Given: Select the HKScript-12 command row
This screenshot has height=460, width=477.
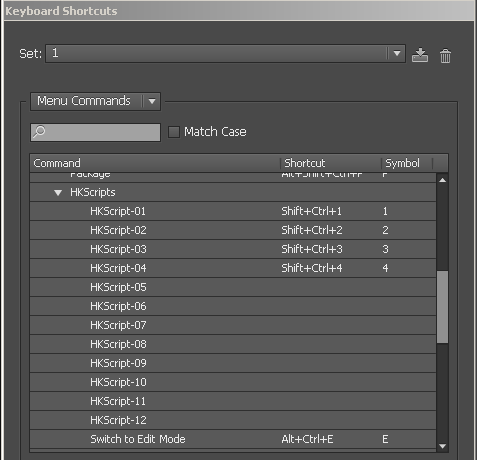Looking at the screenshot, I should [233, 420].
